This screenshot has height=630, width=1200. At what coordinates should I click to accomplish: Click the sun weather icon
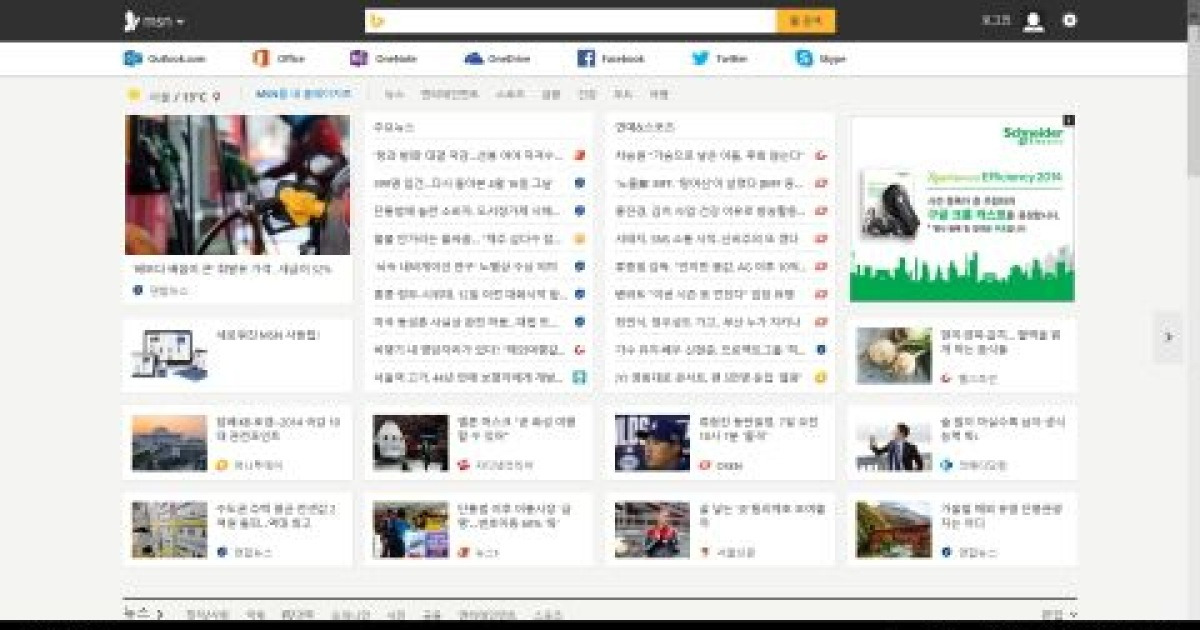pos(133,95)
